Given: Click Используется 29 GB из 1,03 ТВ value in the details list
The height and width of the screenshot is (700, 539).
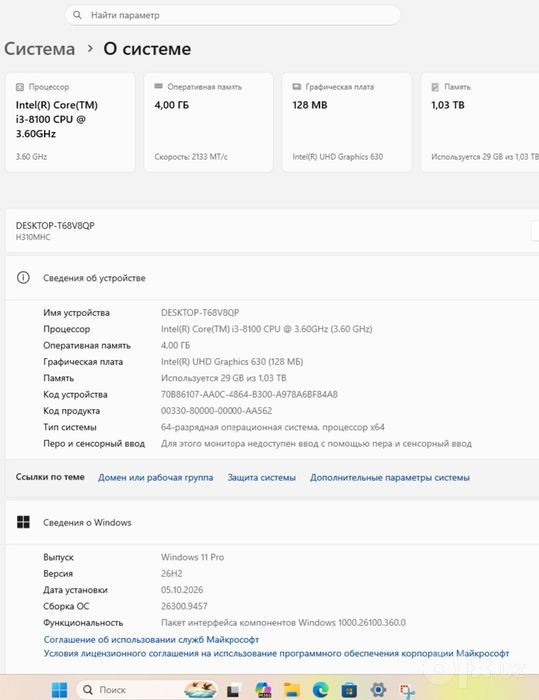Looking at the screenshot, I should pos(224,378).
